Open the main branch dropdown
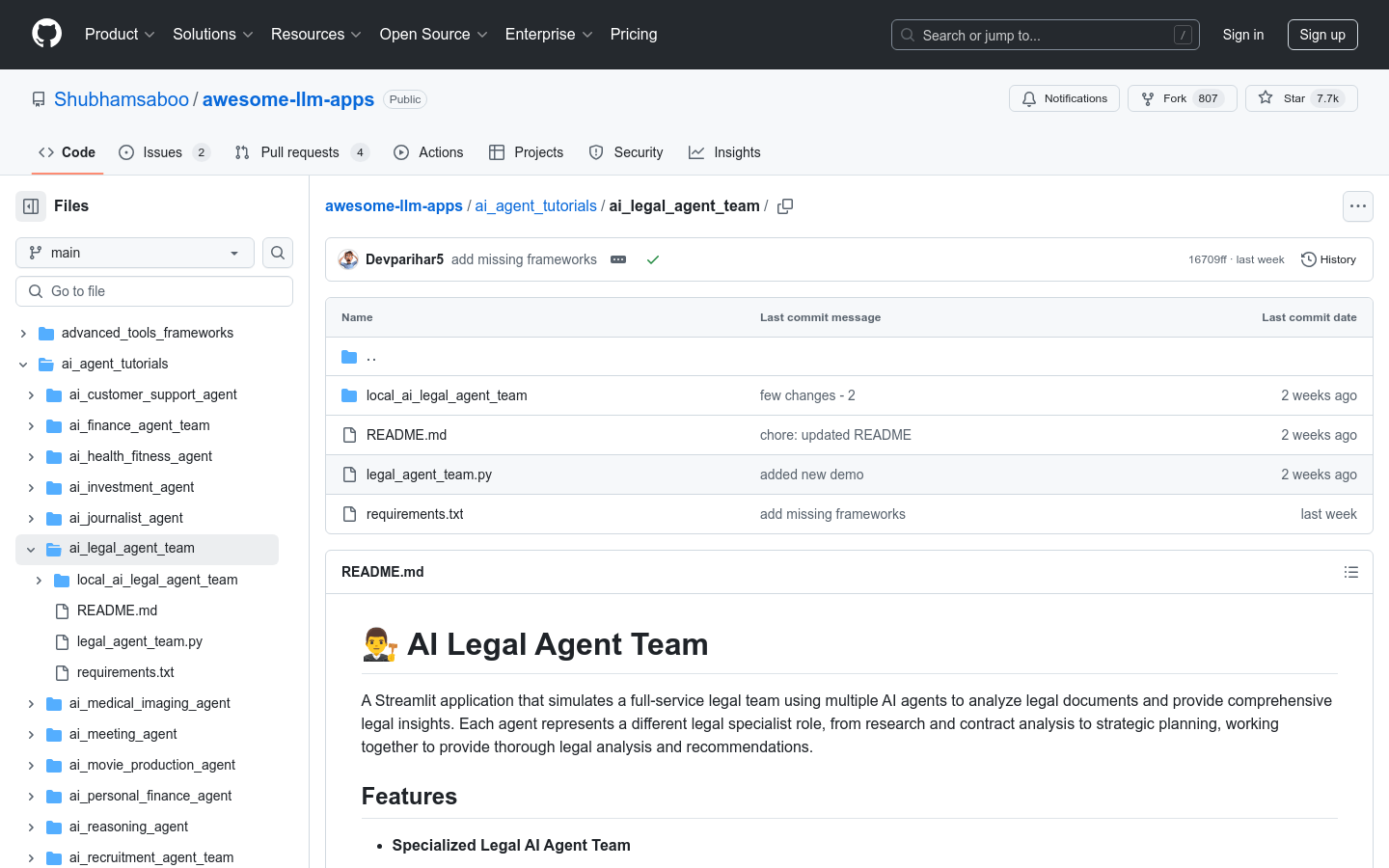This screenshot has height=868, width=1389. [134, 252]
